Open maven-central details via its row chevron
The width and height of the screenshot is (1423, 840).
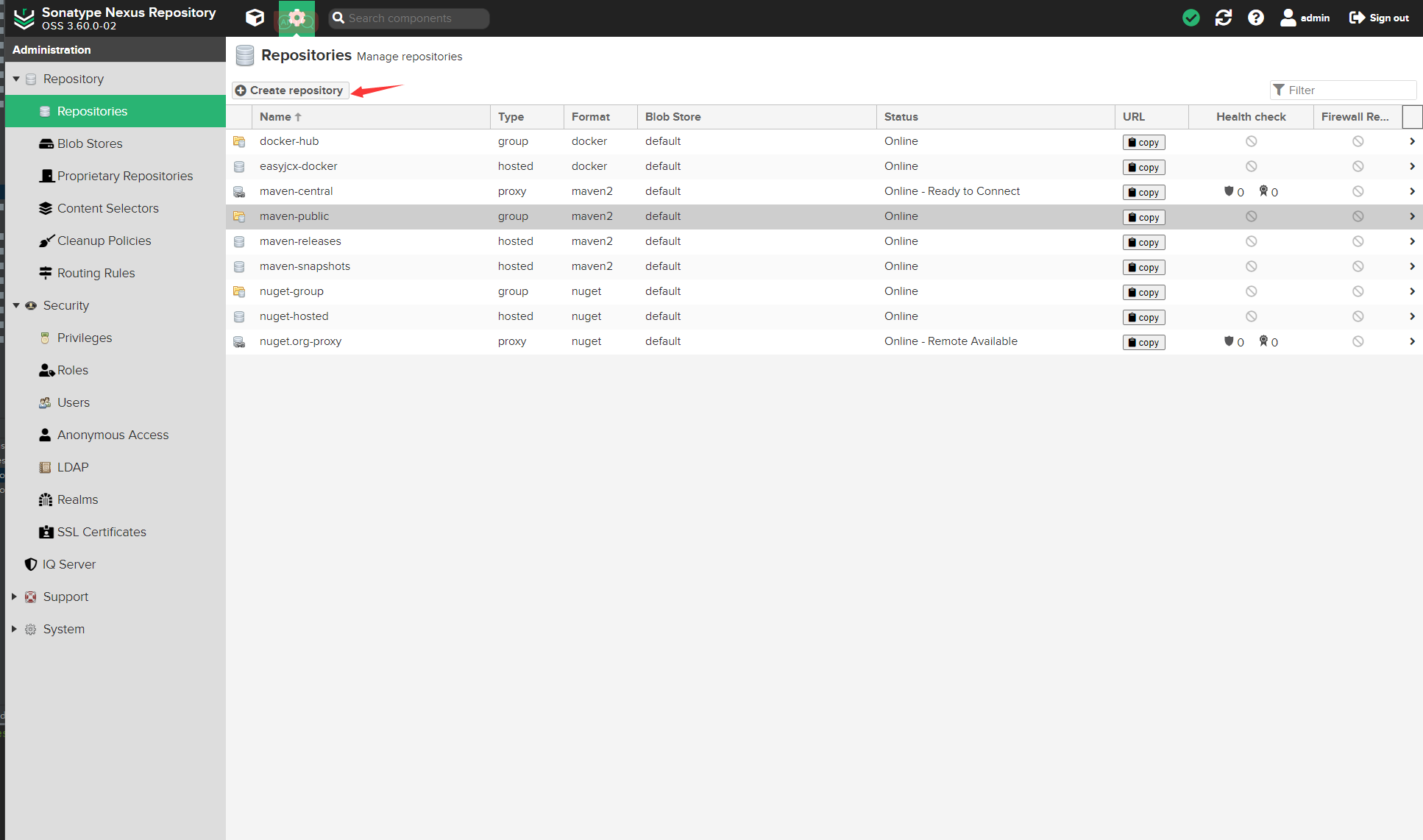(x=1412, y=191)
